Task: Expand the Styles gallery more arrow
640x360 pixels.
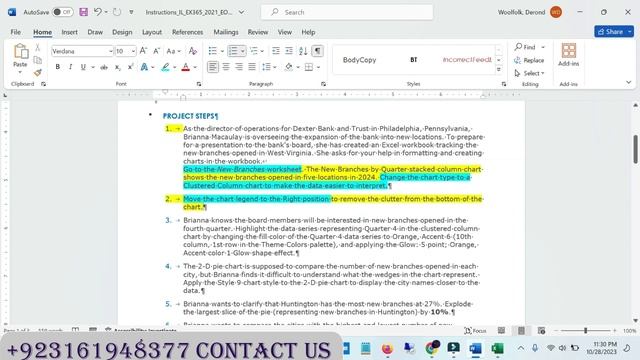Action: coord(499,70)
